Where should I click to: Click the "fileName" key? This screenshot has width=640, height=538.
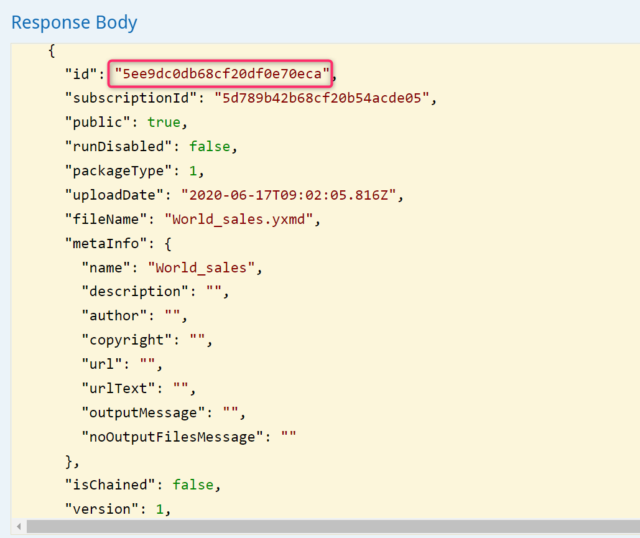[106, 219]
